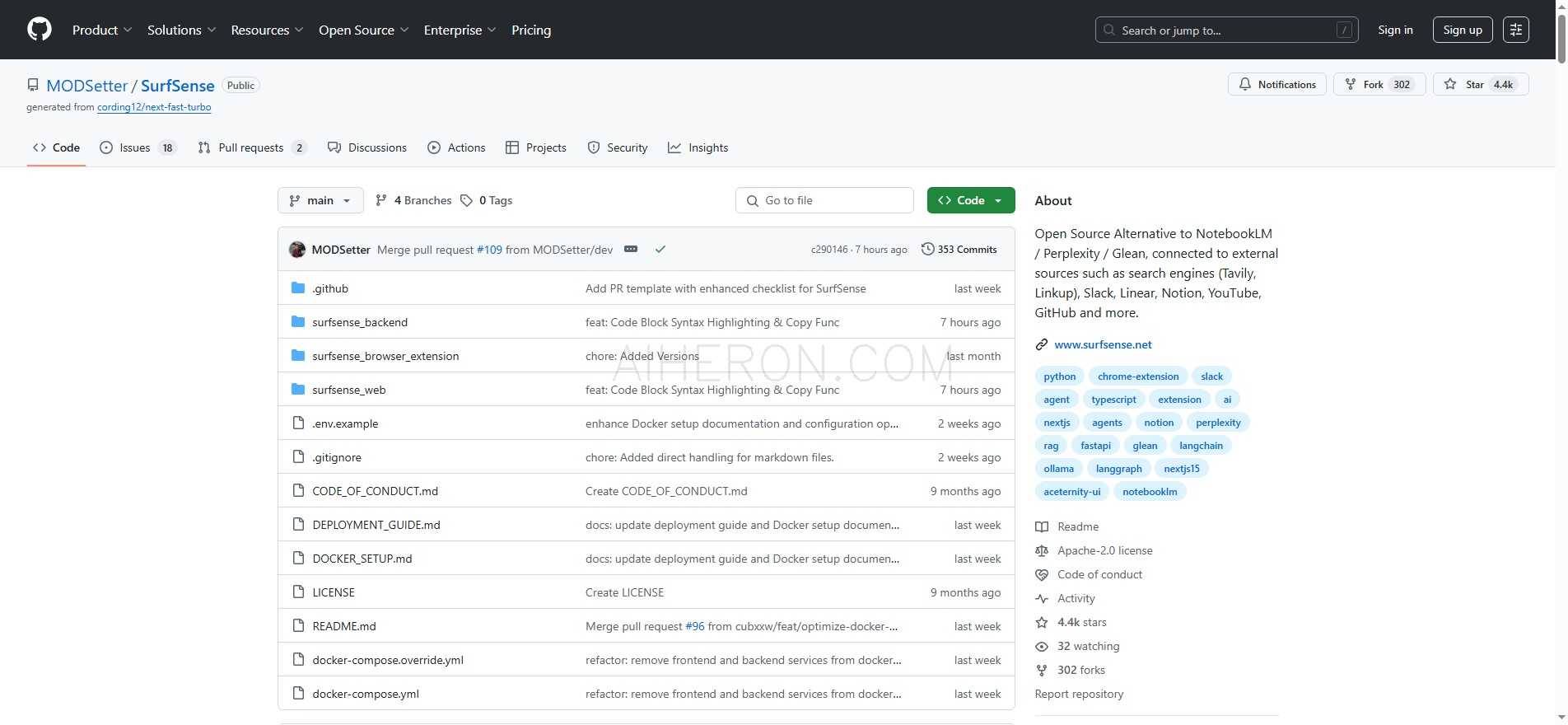Expand the Product menu
This screenshot has width=1568, height=725.
point(102,30)
